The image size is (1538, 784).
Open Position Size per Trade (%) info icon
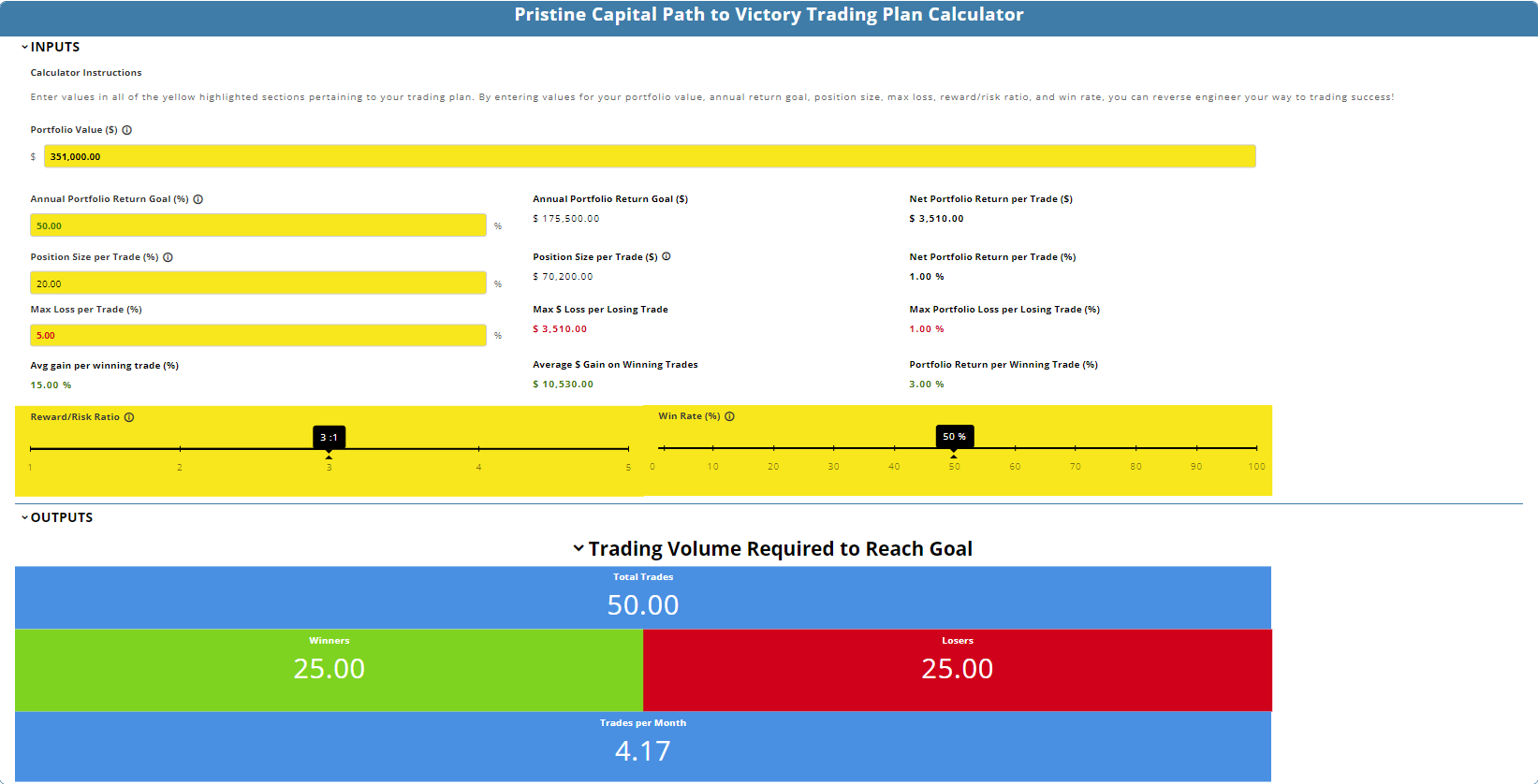[x=168, y=257]
